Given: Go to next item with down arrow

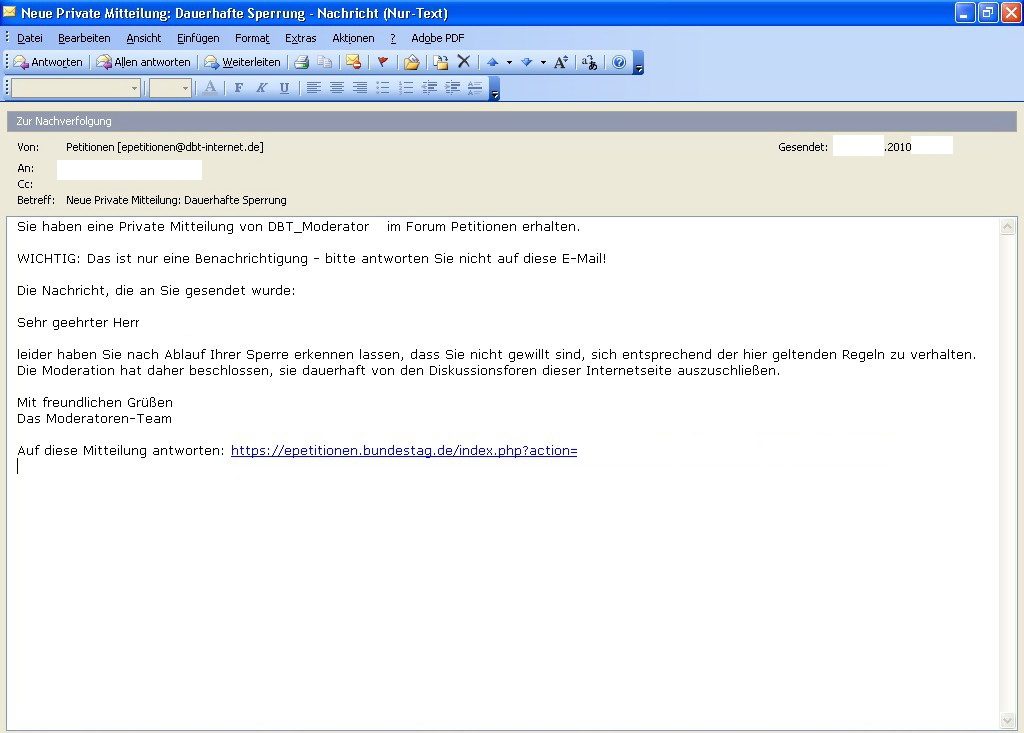Looking at the screenshot, I should pos(526,62).
